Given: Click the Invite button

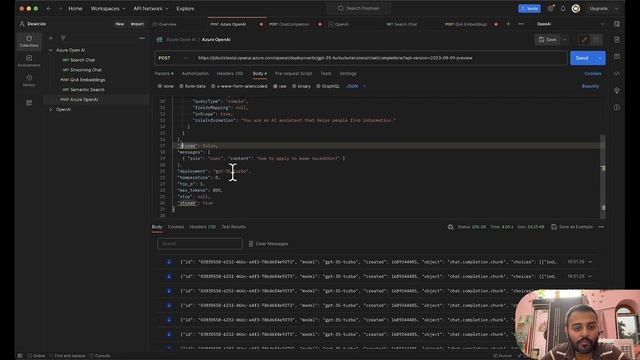Looking at the screenshot, I should 529,9.
